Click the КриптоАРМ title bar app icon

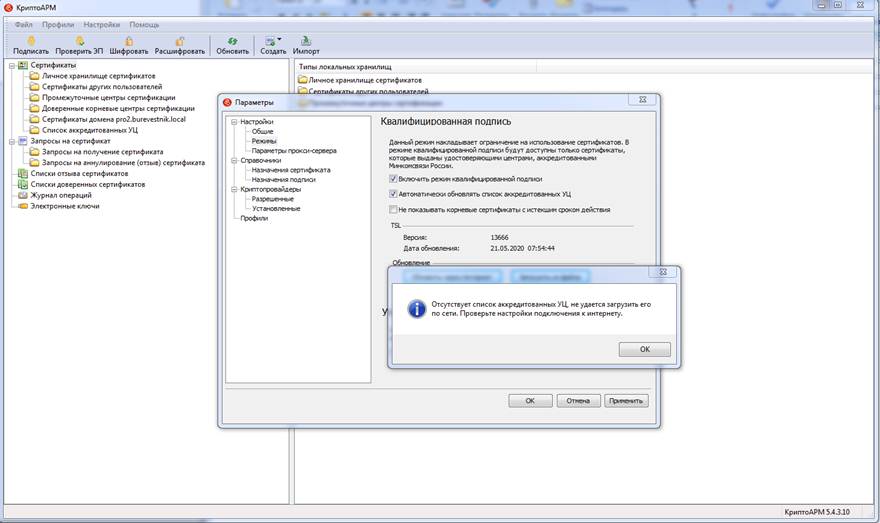click(x=8, y=7)
